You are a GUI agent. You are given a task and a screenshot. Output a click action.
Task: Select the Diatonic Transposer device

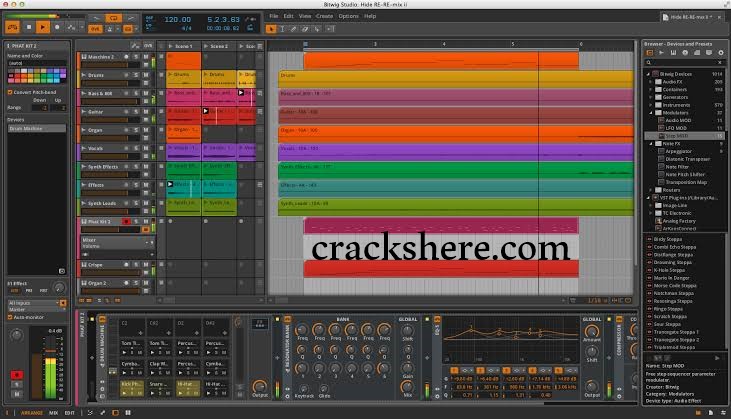[x=688, y=159]
